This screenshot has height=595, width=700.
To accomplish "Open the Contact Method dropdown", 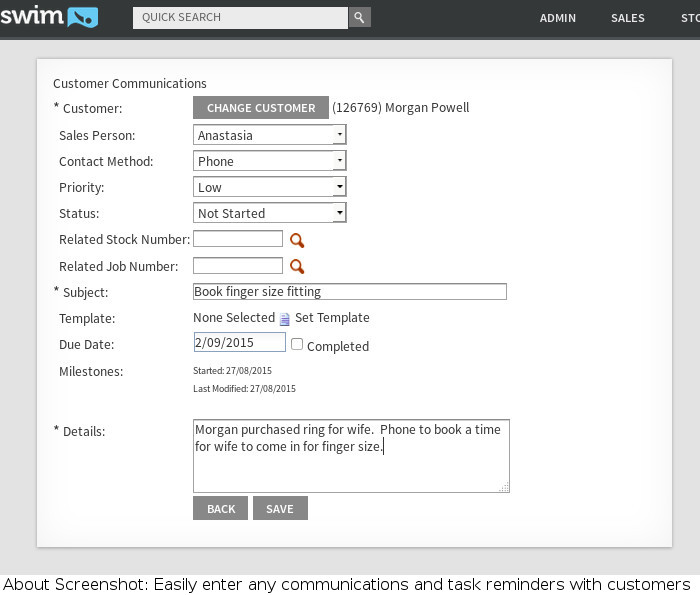I will [x=340, y=161].
